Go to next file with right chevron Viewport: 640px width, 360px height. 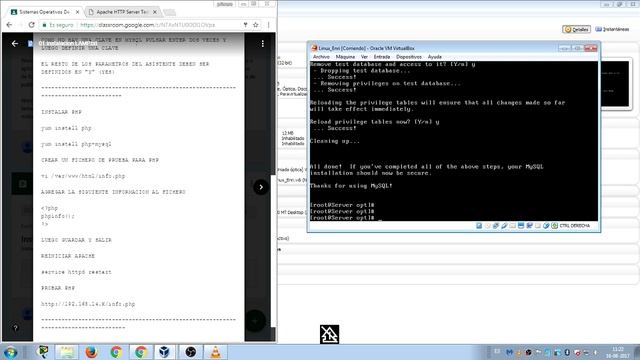click(x=261, y=187)
